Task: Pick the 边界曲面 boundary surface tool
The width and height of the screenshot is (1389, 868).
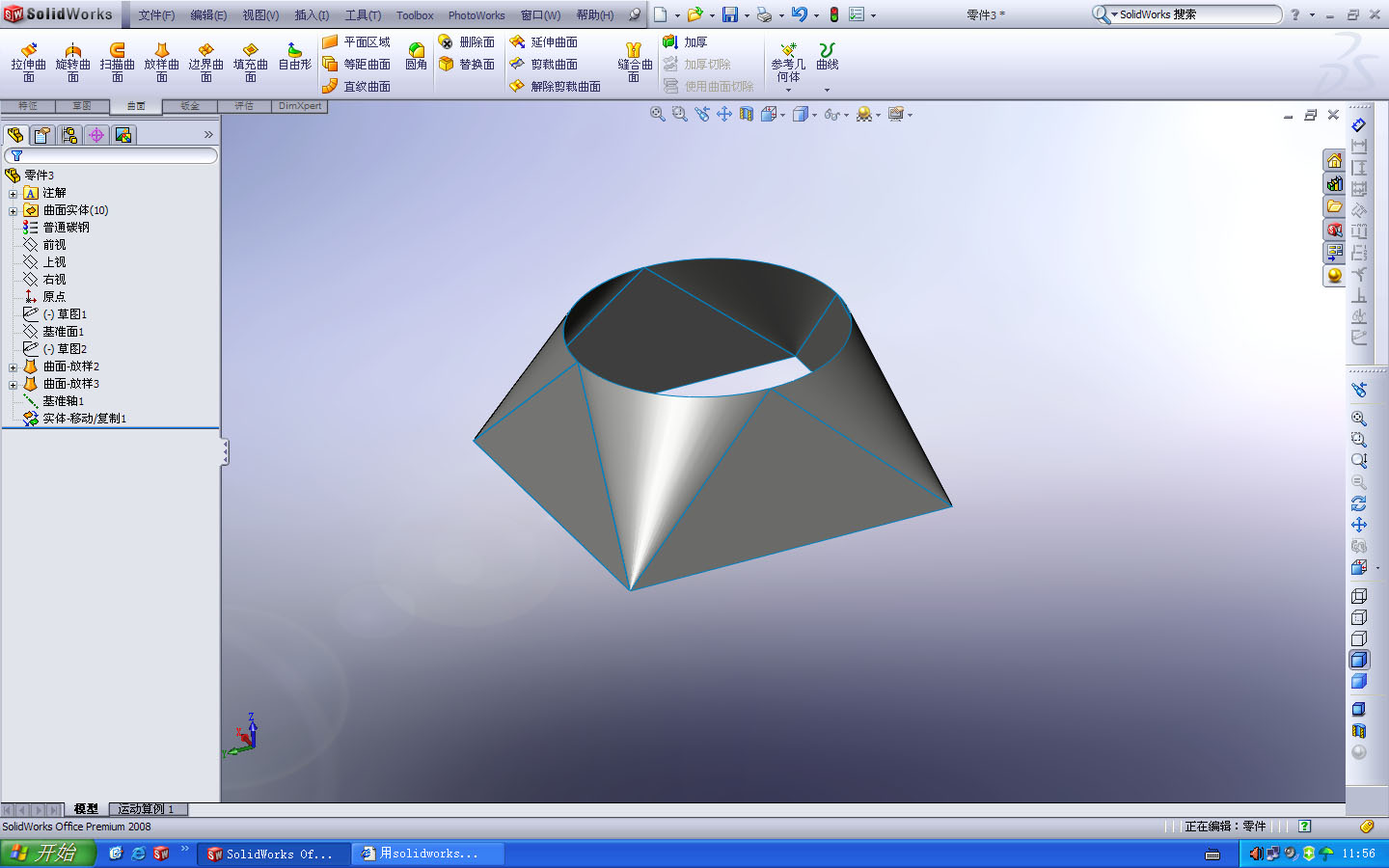Action: [x=206, y=63]
